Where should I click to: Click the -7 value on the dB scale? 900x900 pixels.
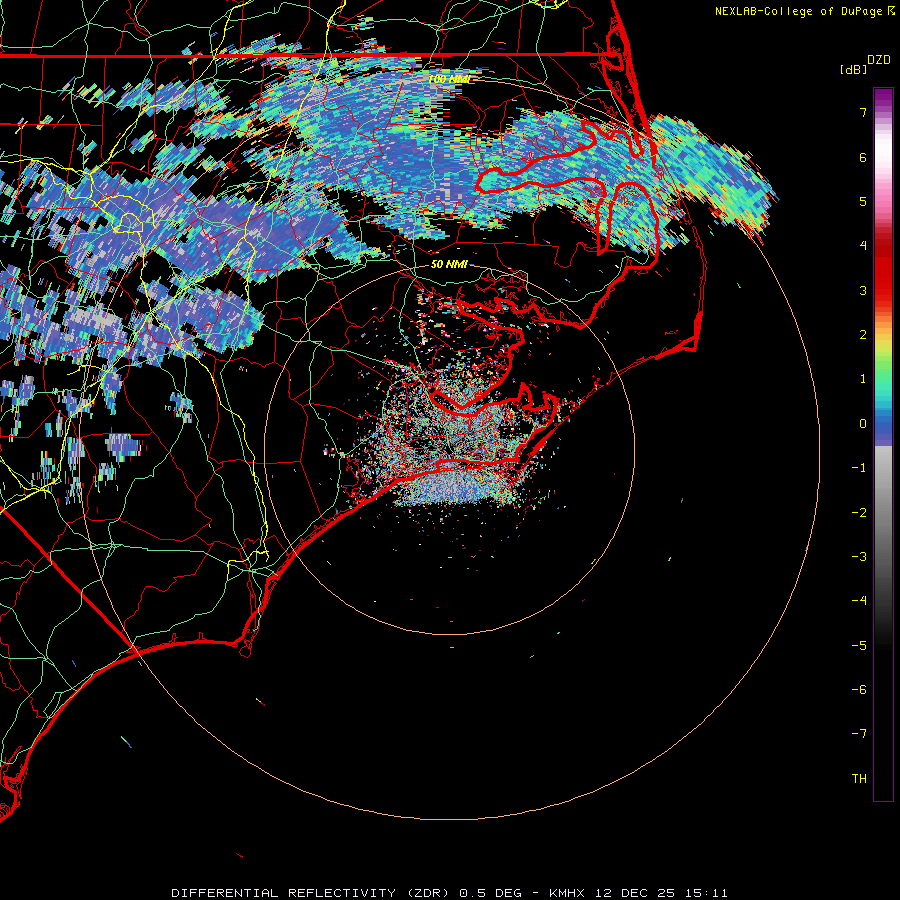(x=859, y=734)
